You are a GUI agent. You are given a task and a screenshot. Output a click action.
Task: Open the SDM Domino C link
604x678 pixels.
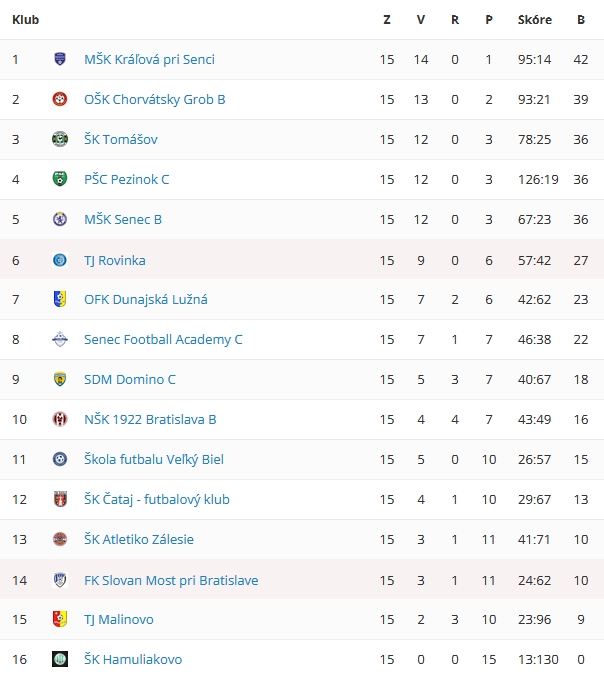coord(130,379)
